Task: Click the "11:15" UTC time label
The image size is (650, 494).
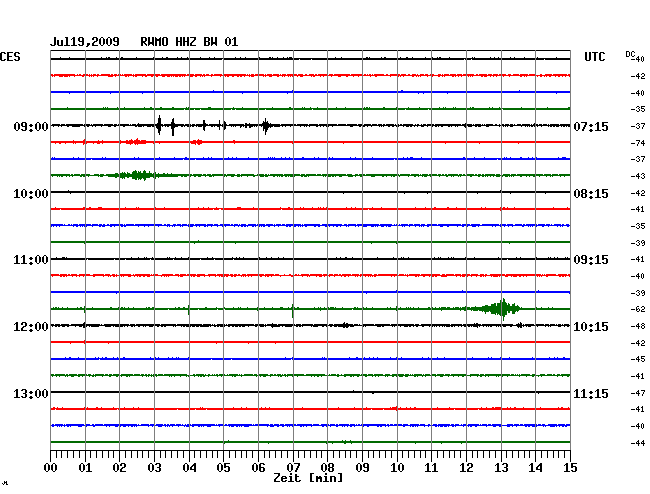Action: click(591, 393)
